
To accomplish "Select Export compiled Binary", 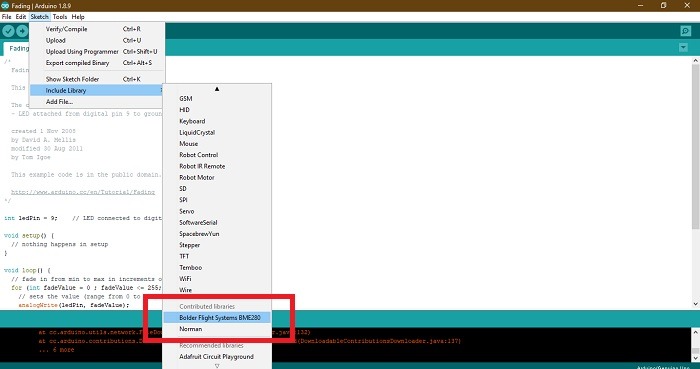I will pyautogui.click(x=97, y=63).
